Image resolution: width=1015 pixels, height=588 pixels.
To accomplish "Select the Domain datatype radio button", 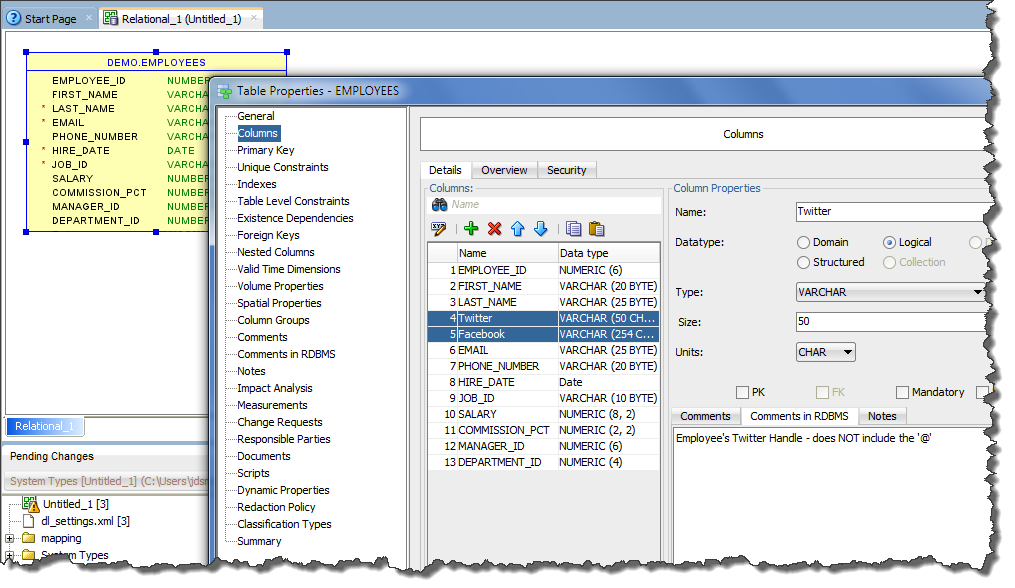I will [x=802, y=242].
